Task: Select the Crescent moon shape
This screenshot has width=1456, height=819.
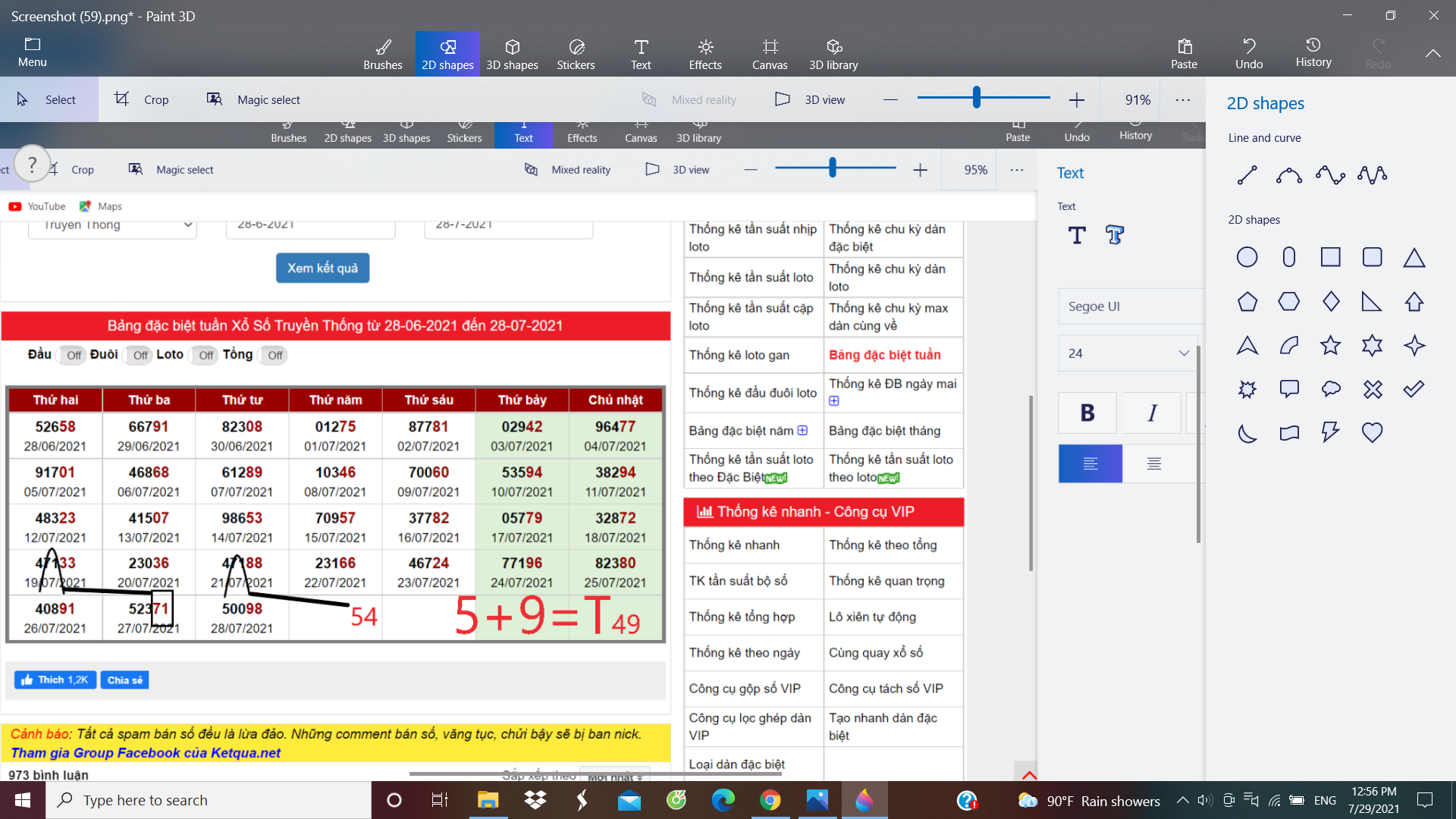Action: [1247, 433]
